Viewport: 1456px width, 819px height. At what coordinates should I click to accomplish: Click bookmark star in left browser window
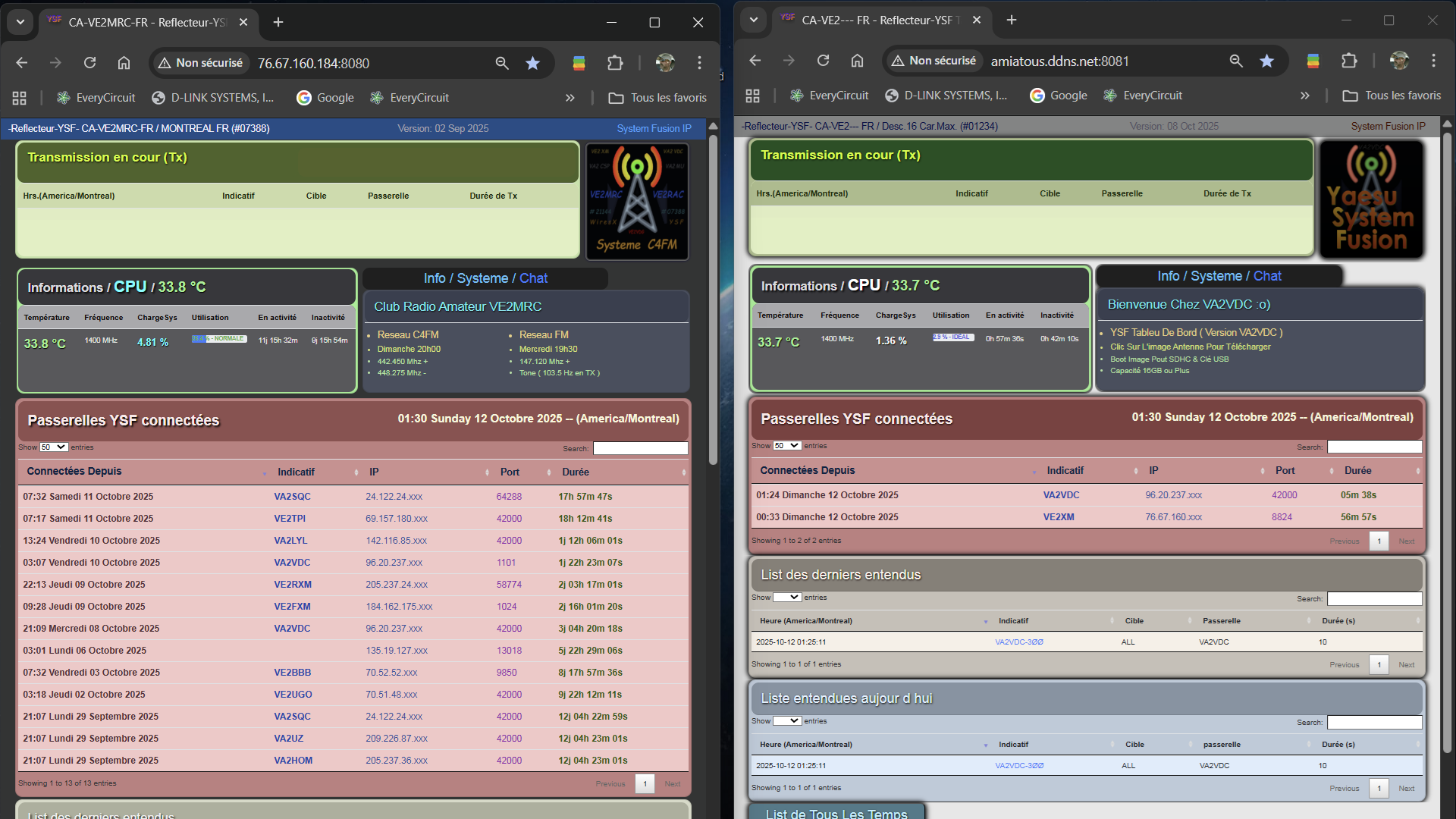tap(532, 63)
